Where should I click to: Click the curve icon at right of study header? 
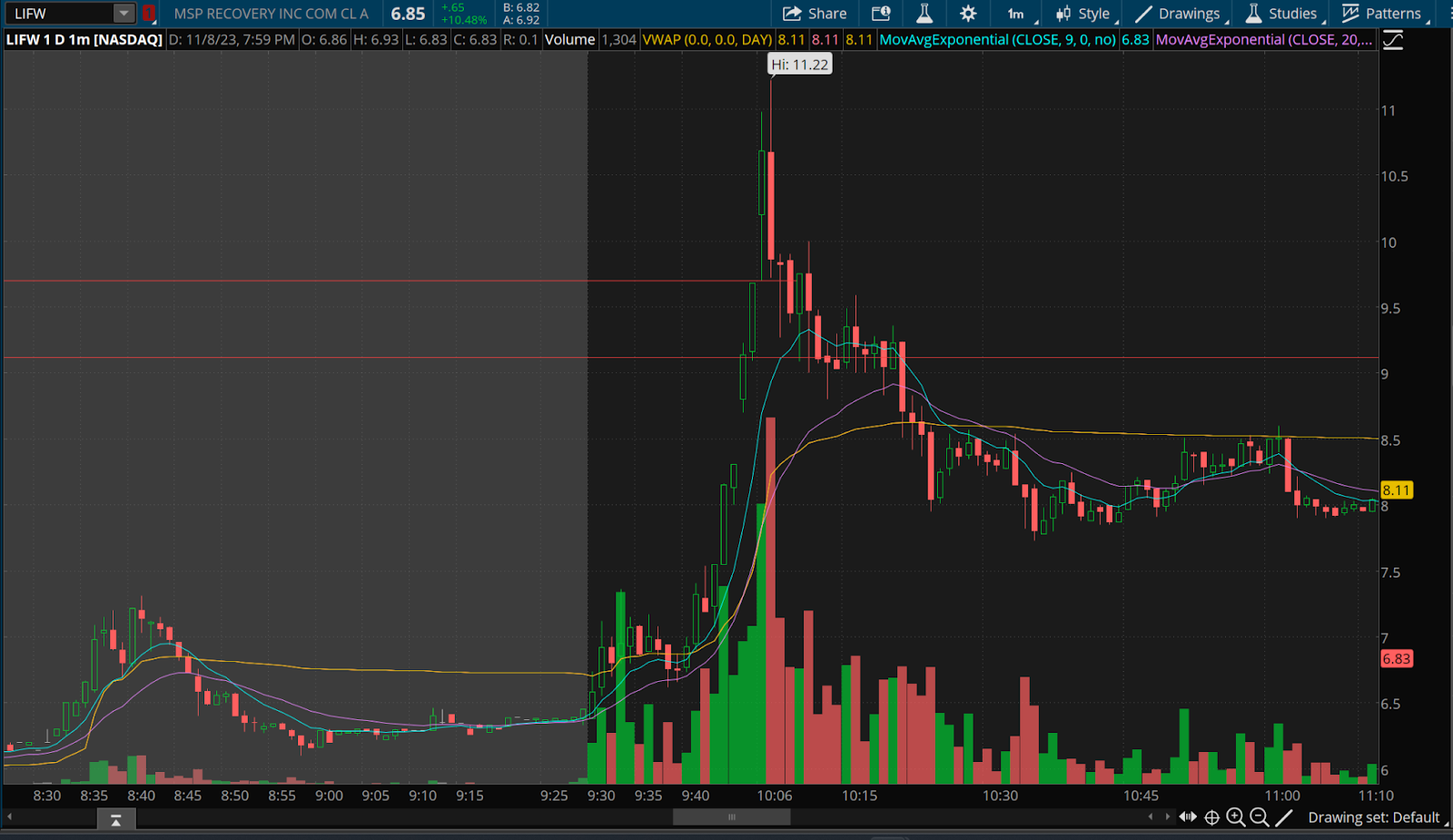point(1393,40)
